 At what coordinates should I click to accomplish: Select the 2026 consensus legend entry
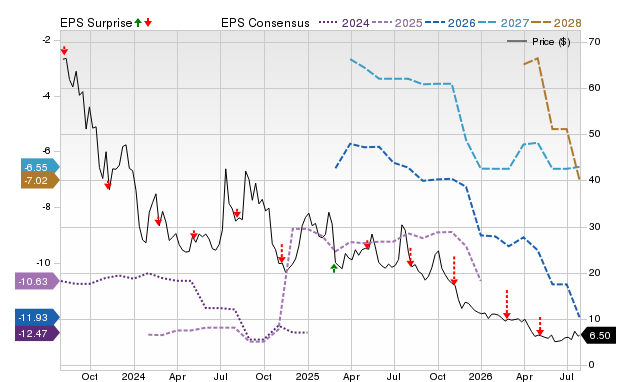pos(450,23)
